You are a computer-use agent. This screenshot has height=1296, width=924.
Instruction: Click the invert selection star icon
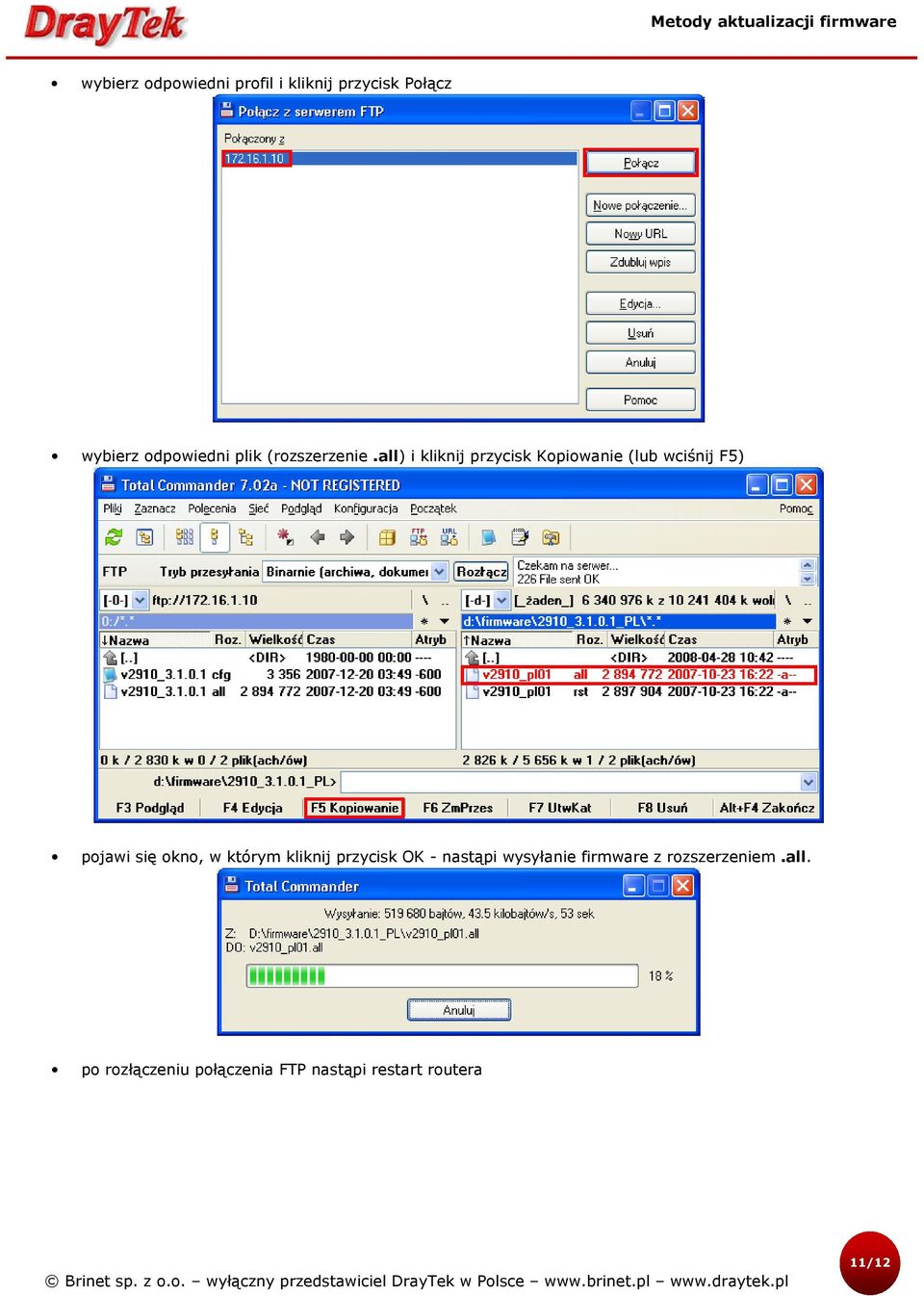coord(285,537)
